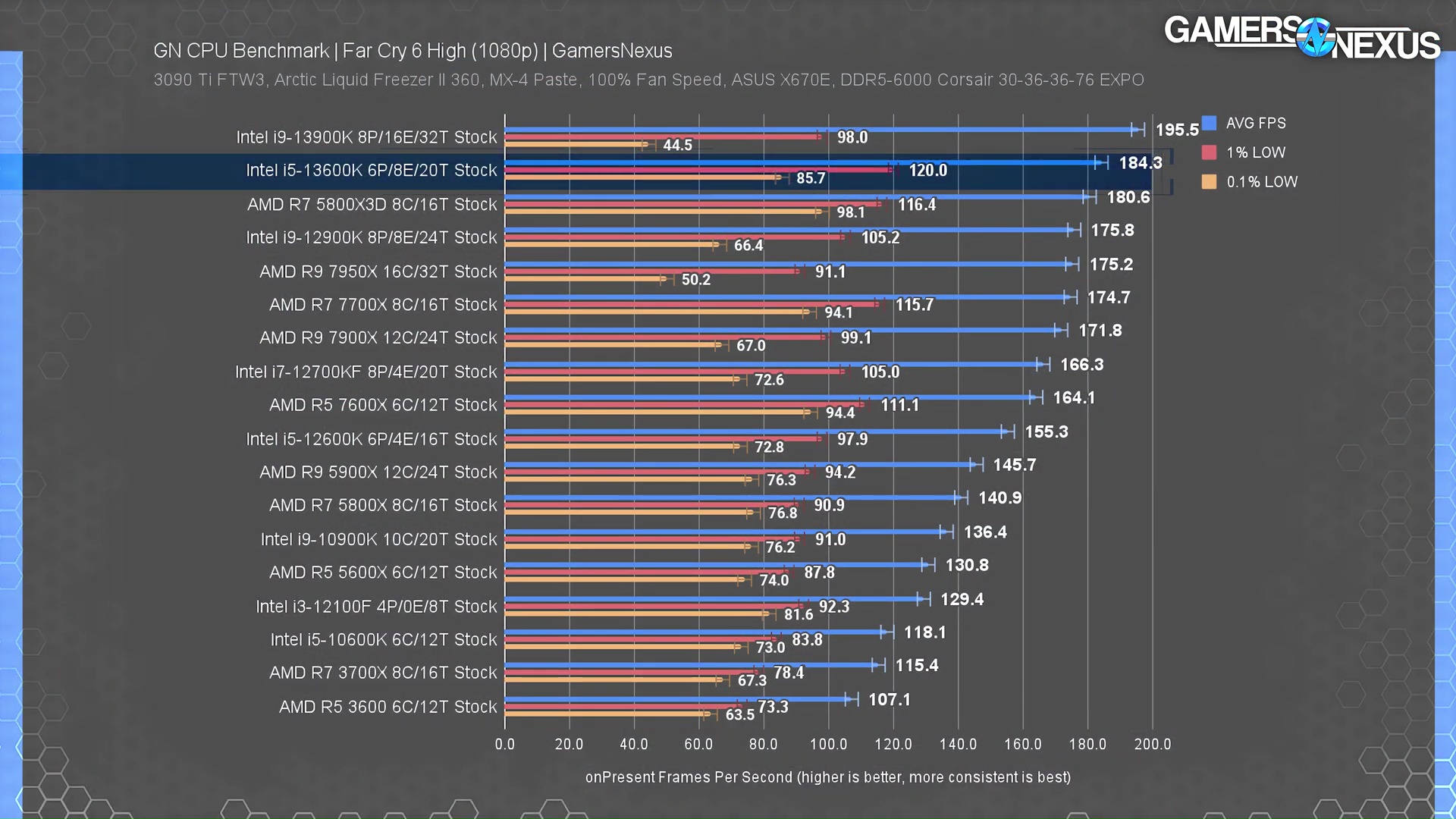Viewport: 1456px width, 819px height.
Task: Click the 0.1% LOW legend text
Action: click(x=1262, y=182)
